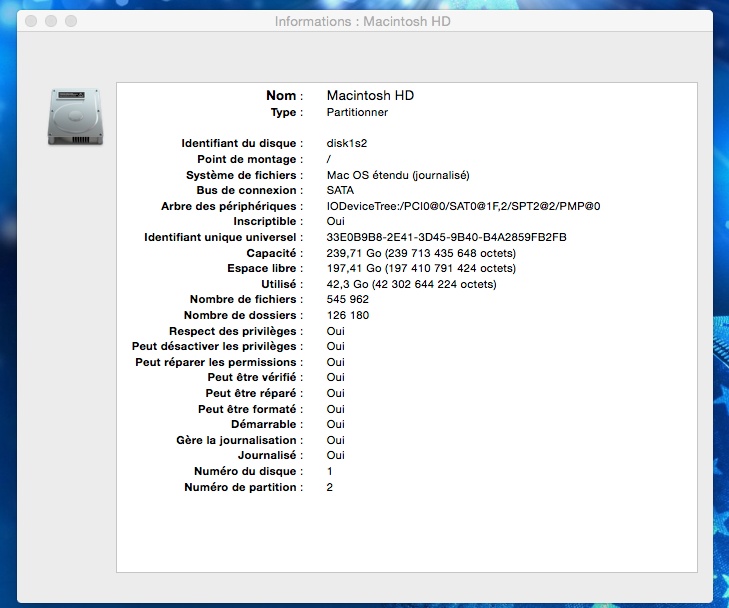This screenshot has height=608, width=729.
Task: Click the 'Identifiant unique universel :' label
Action: click(x=224, y=237)
